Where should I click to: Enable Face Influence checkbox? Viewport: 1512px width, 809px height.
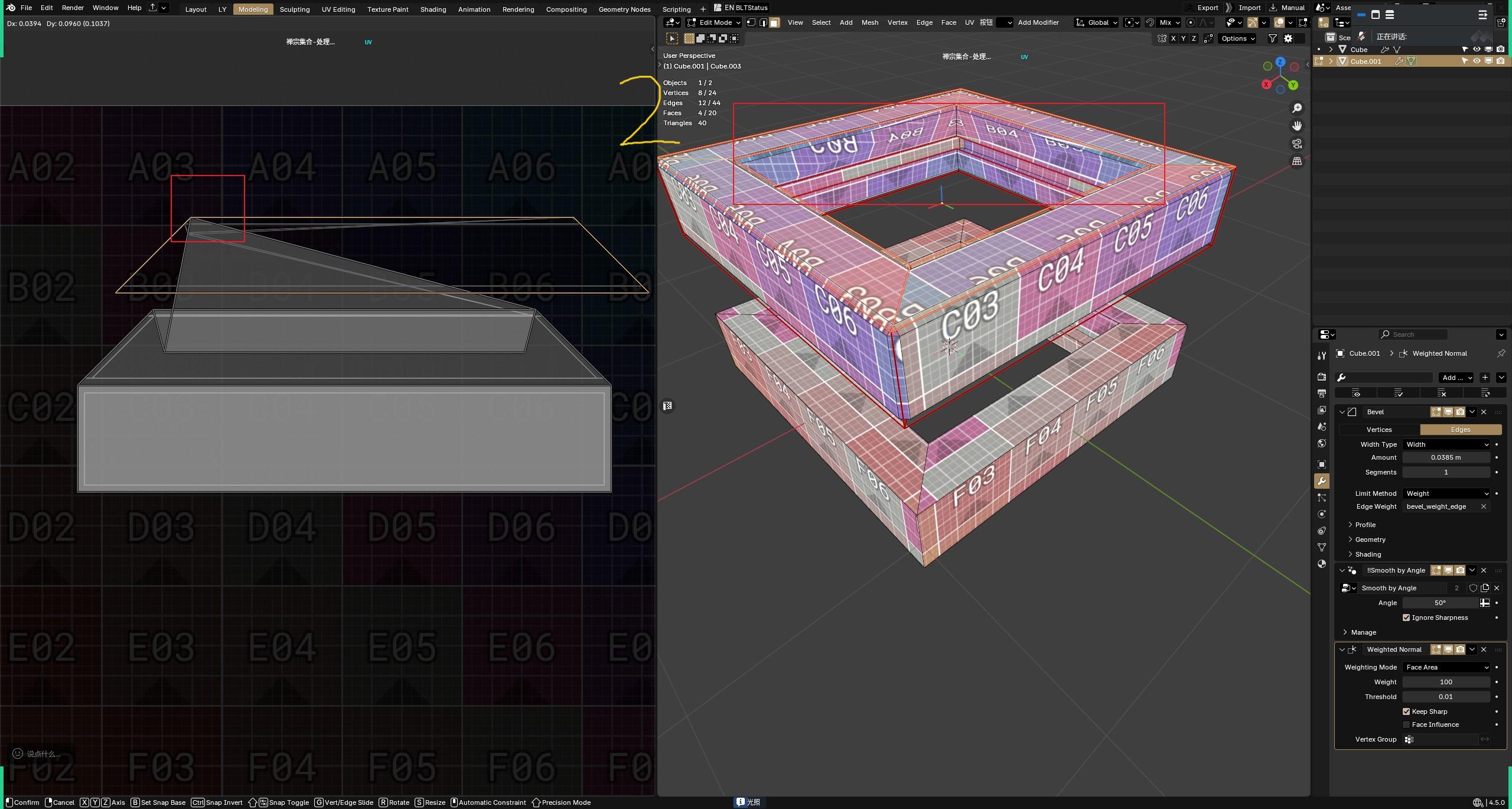(x=1406, y=724)
